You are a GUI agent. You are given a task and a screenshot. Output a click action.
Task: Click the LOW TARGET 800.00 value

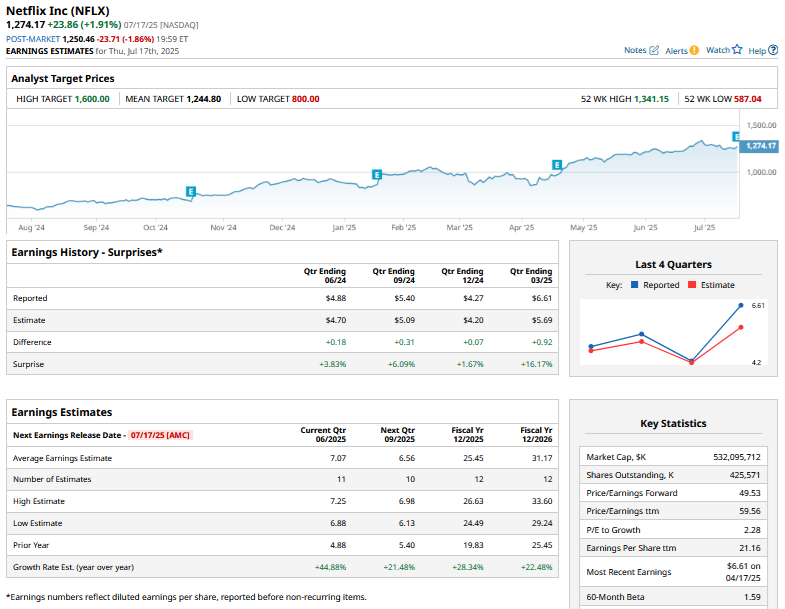pyautogui.click(x=305, y=99)
